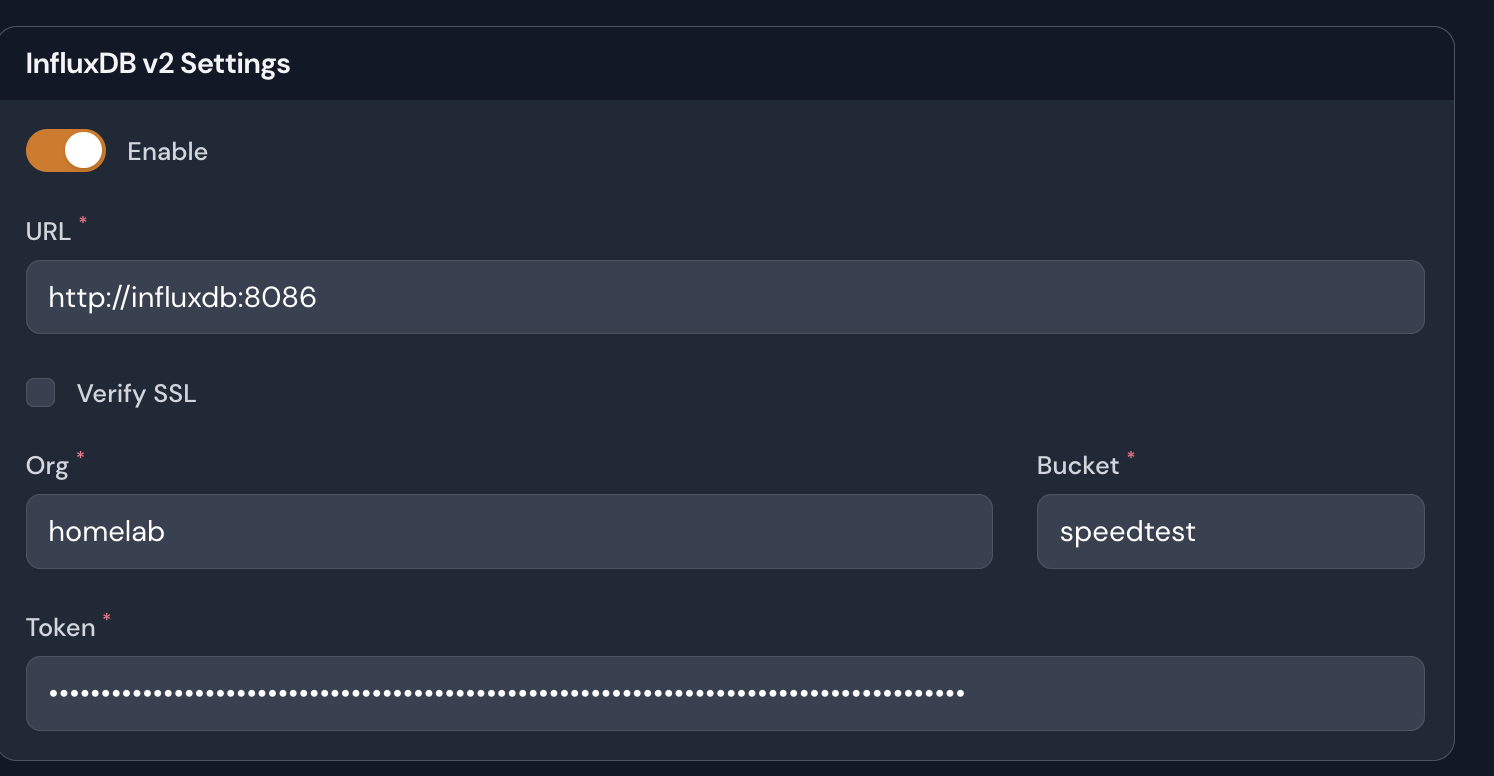This screenshot has height=776, width=1494.
Task: Click the Verify SSL text label
Action: point(136,393)
